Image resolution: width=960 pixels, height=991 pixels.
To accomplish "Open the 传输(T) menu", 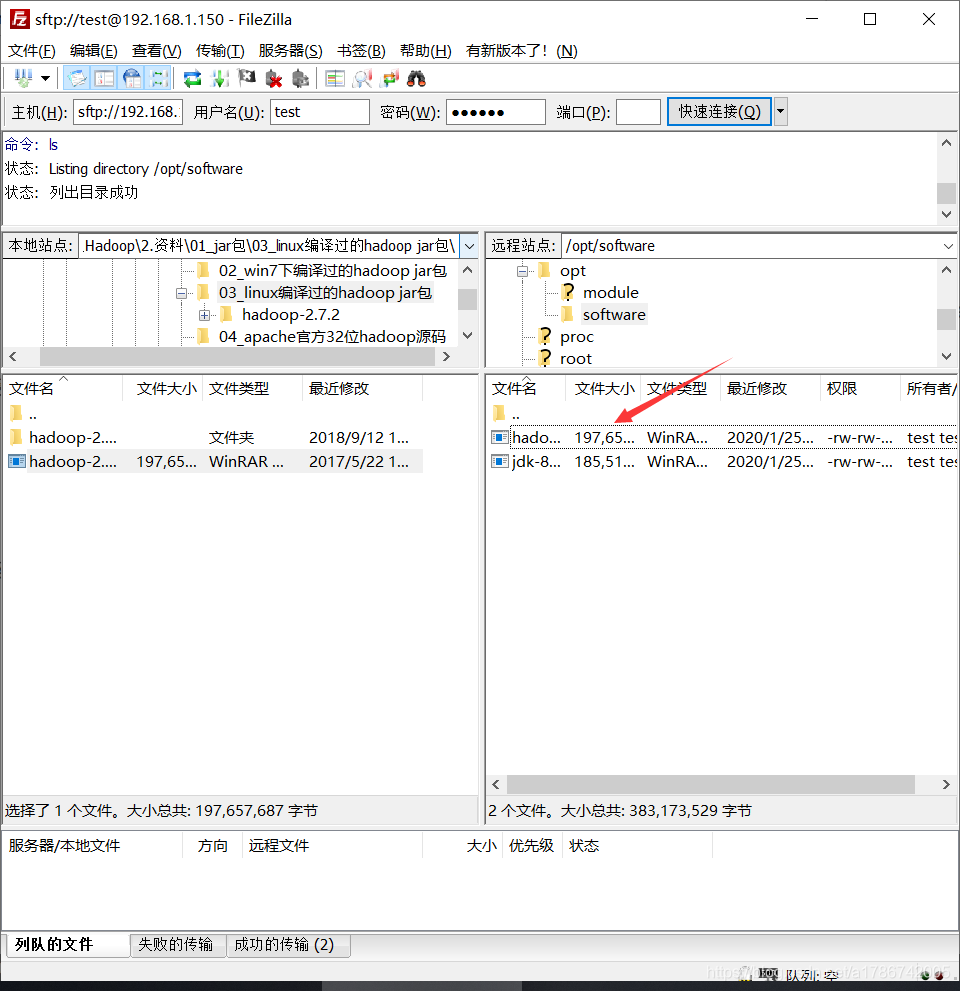I will [220, 51].
